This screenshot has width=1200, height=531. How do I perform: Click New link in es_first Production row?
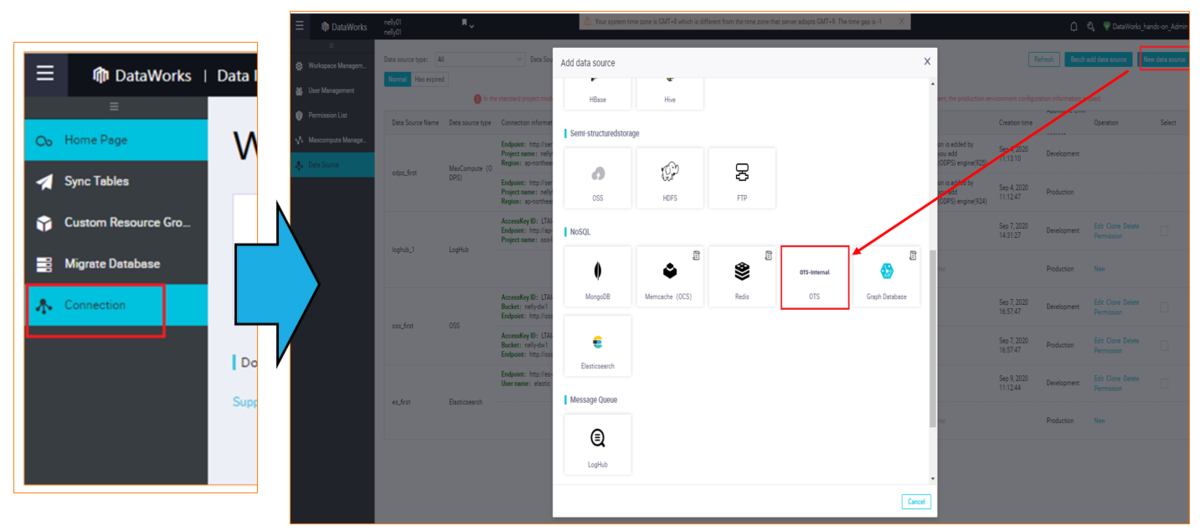1100,421
